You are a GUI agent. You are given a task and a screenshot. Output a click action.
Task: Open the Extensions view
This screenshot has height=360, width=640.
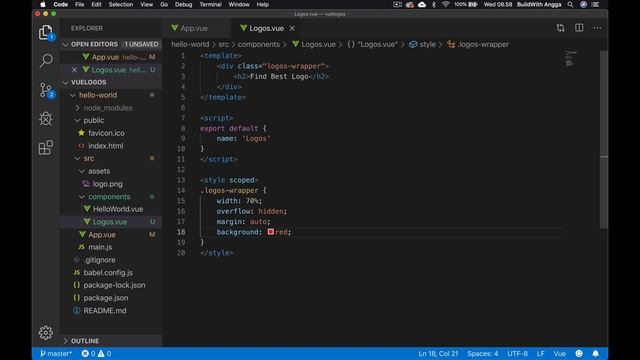click(46, 148)
